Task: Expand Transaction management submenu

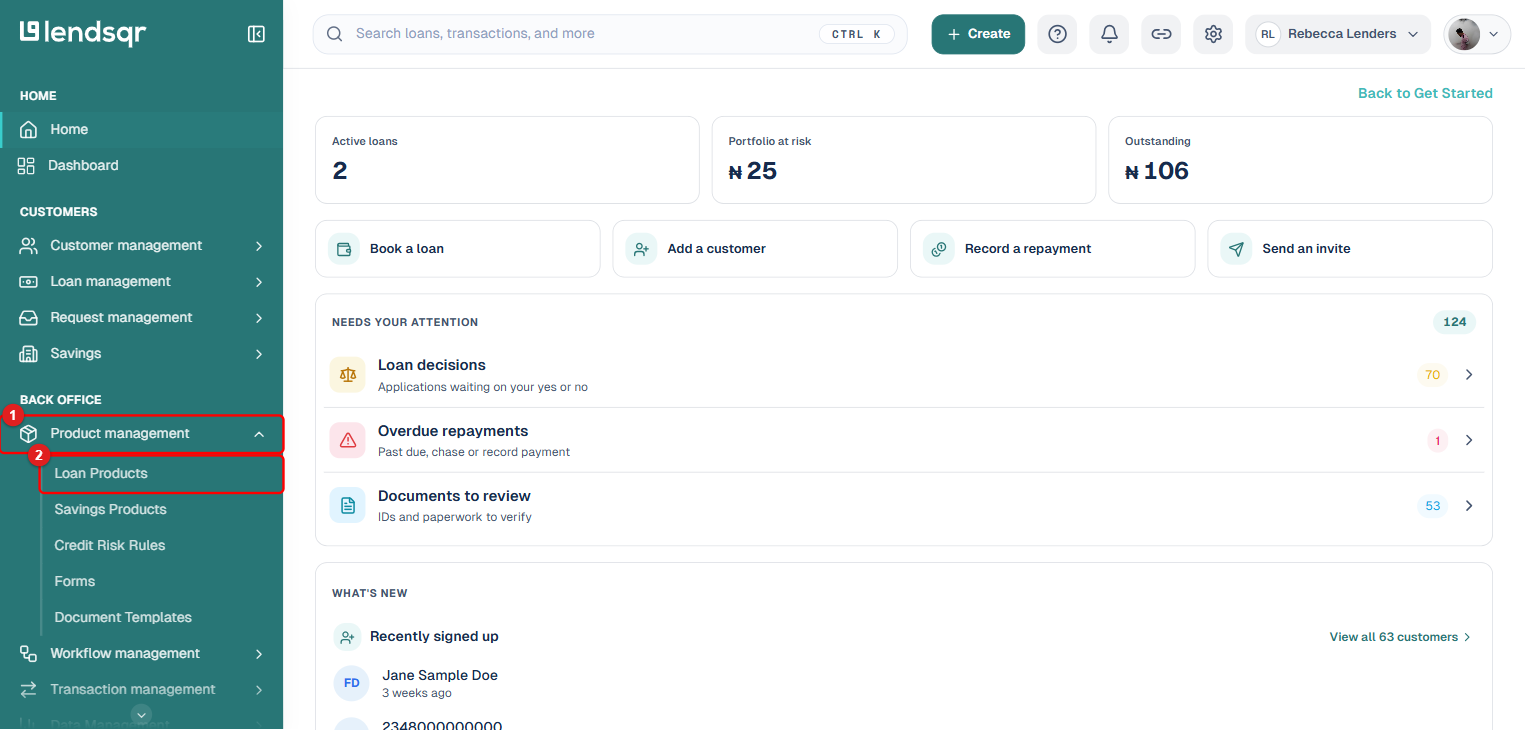Action: (259, 690)
